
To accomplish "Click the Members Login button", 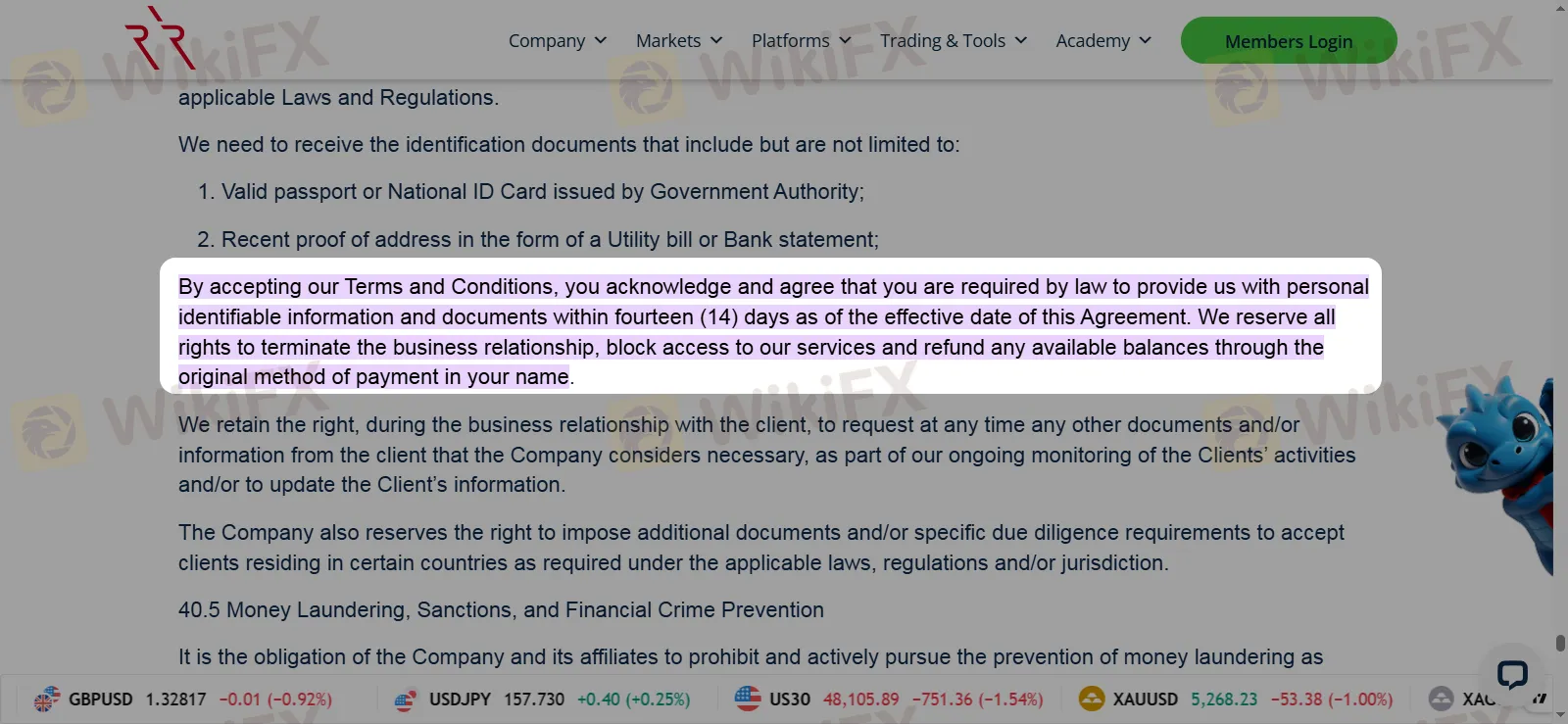I will pyautogui.click(x=1288, y=41).
